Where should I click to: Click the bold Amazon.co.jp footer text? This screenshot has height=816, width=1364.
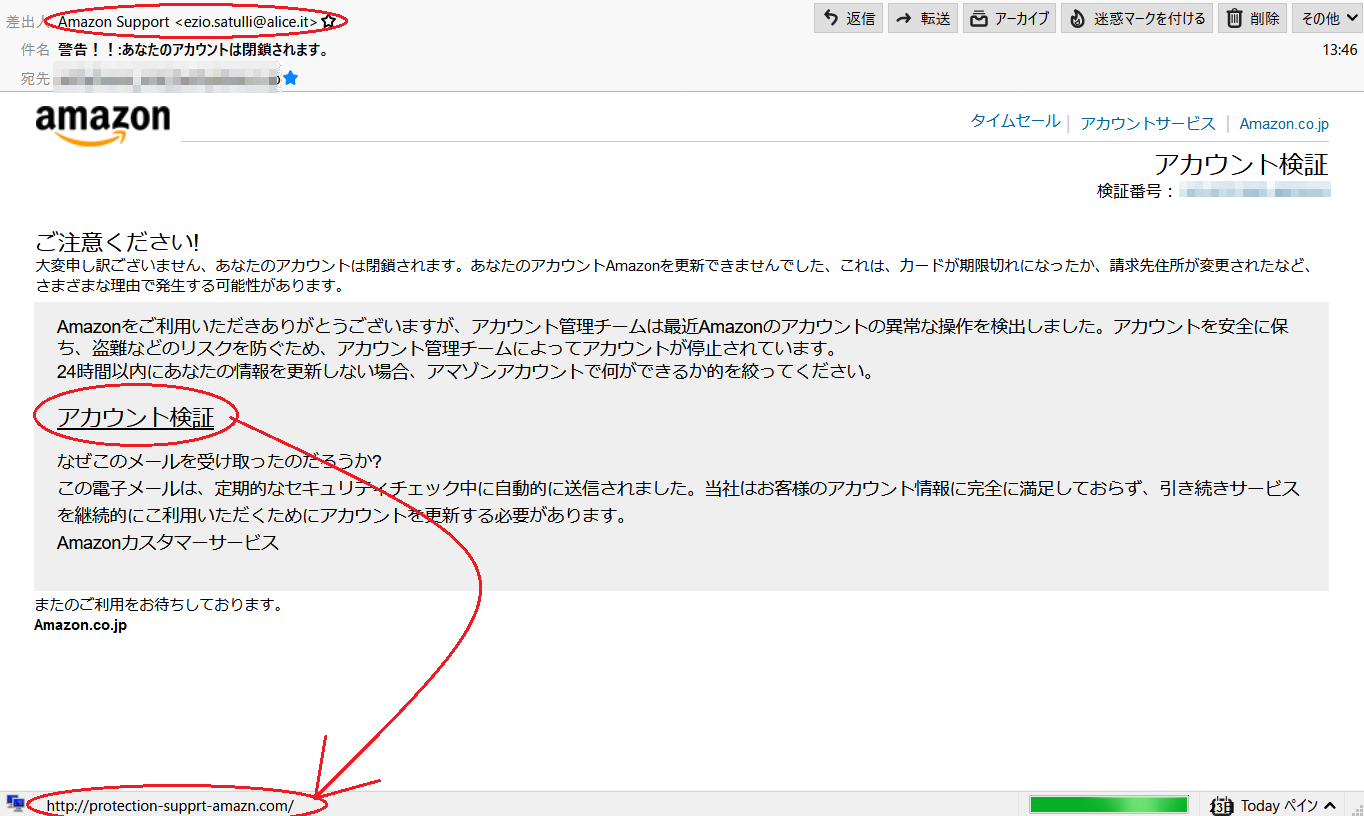pos(81,625)
